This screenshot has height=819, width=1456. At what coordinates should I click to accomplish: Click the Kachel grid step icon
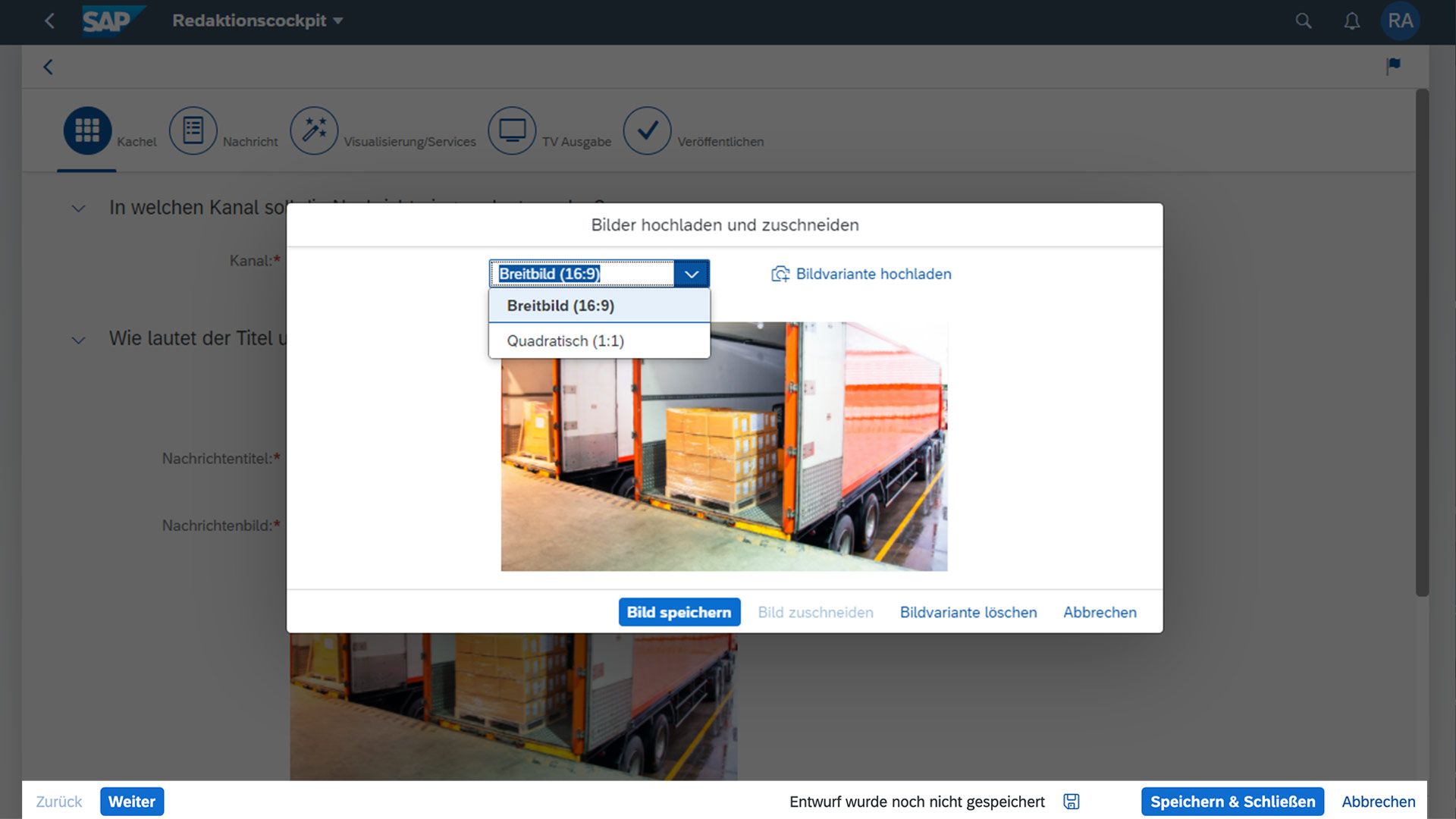[87, 130]
